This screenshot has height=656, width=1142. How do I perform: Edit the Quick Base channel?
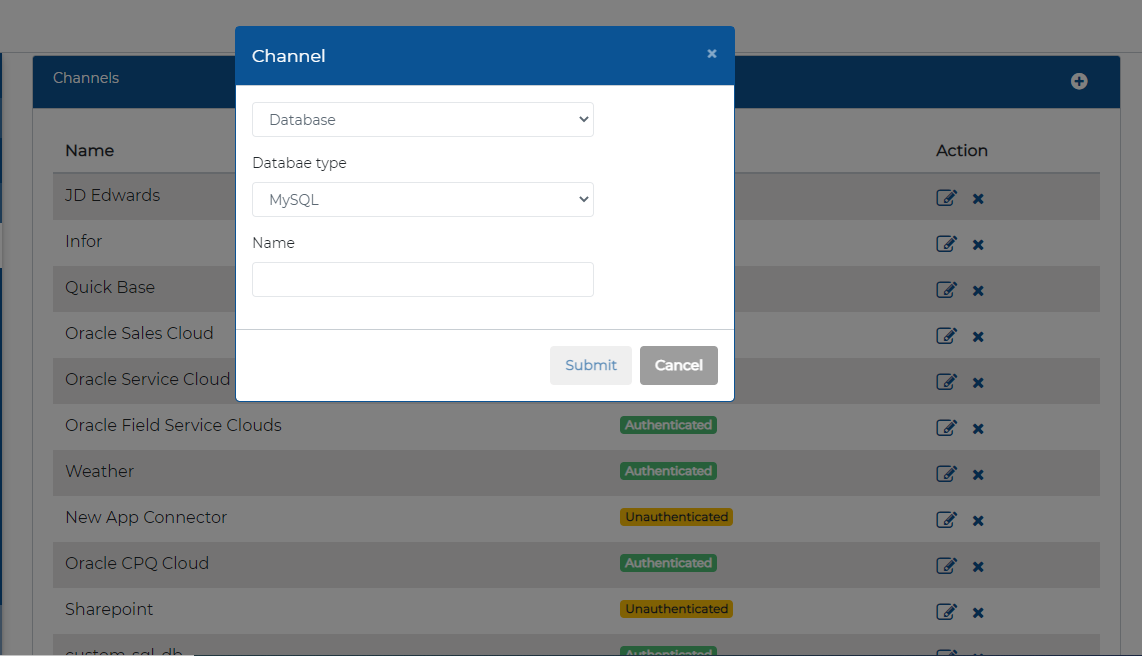click(x=946, y=289)
